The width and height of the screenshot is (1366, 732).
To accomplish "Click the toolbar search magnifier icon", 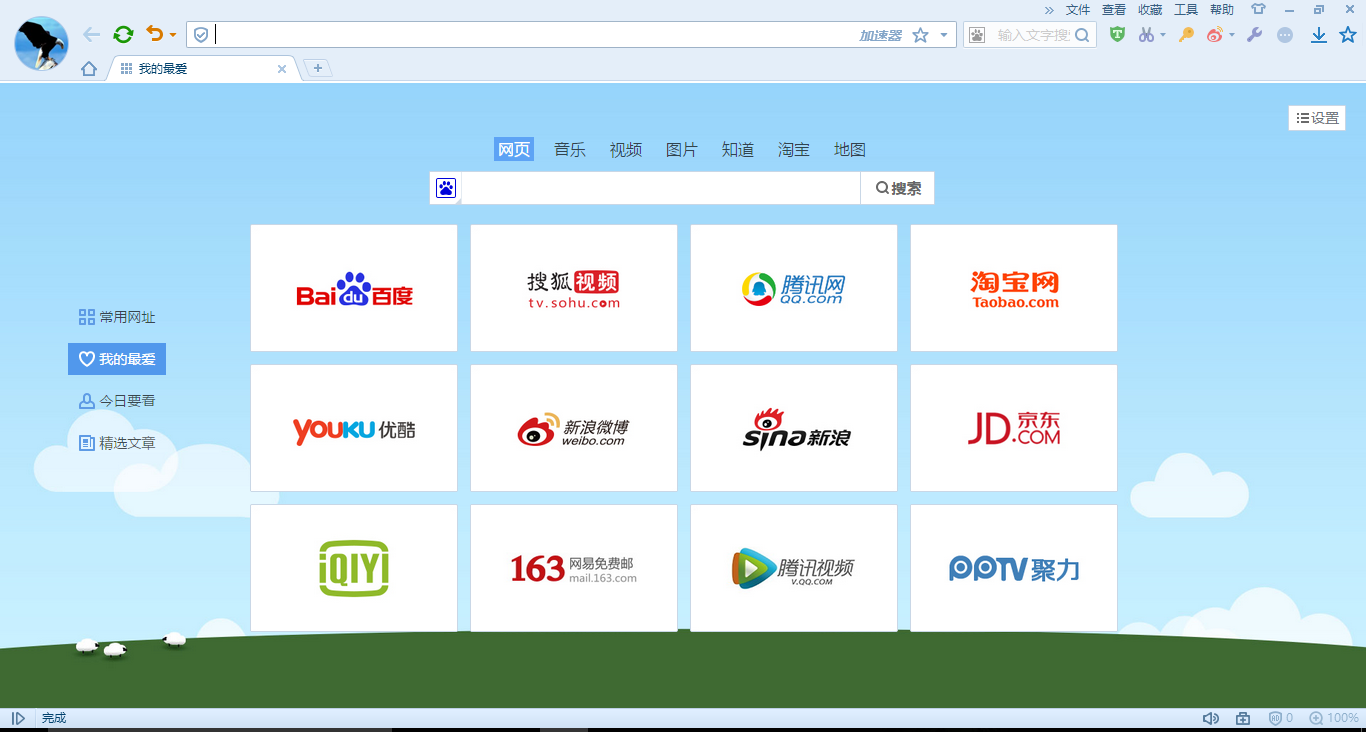I will 1082,35.
